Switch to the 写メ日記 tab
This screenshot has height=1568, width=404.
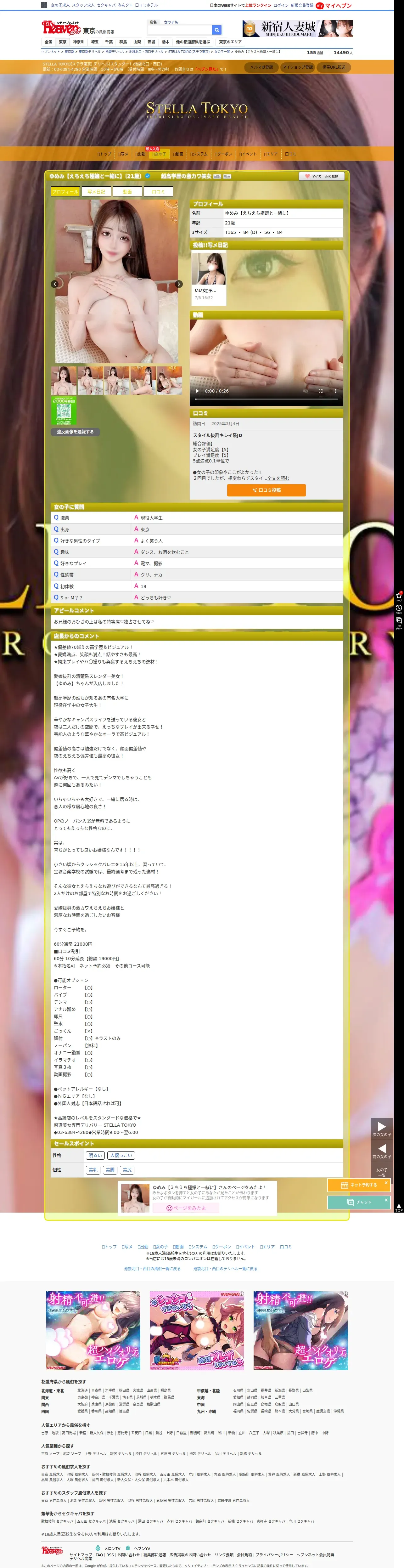coord(96,191)
